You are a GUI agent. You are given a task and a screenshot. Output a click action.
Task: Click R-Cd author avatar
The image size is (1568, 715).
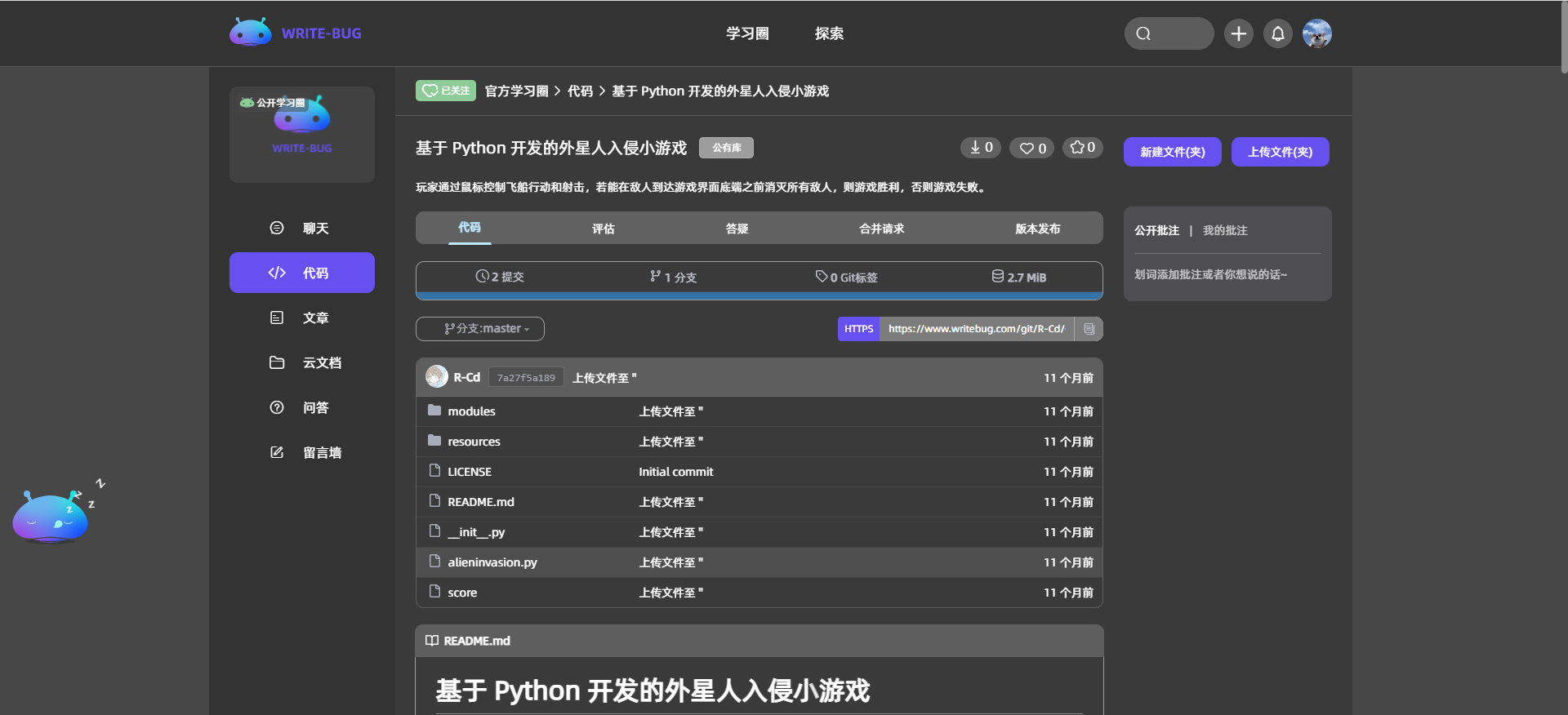(437, 376)
